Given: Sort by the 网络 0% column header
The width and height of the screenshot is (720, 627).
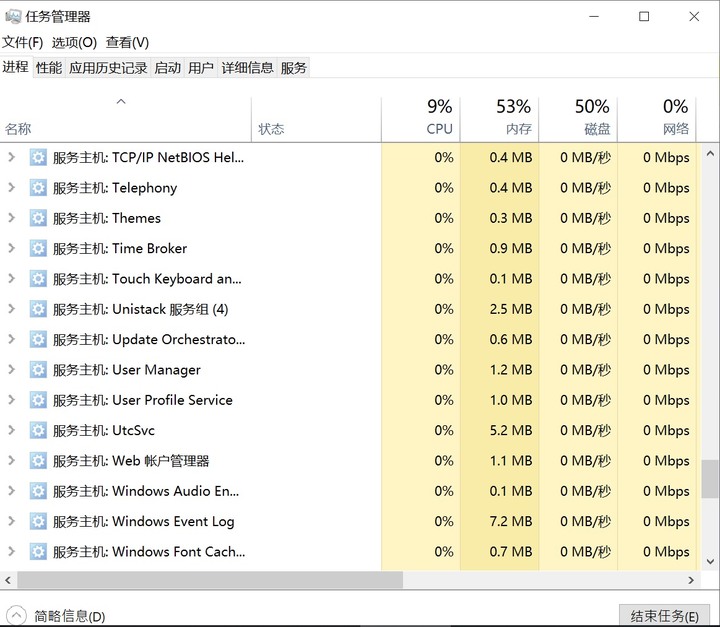Looking at the screenshot, I should [x=657, y=119].
